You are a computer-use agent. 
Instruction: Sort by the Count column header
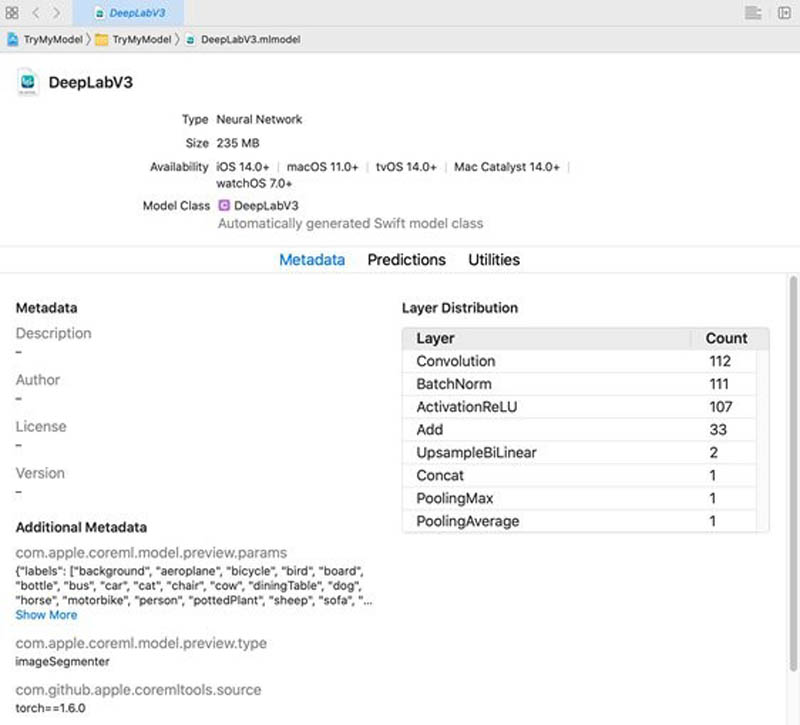[727, 338]
